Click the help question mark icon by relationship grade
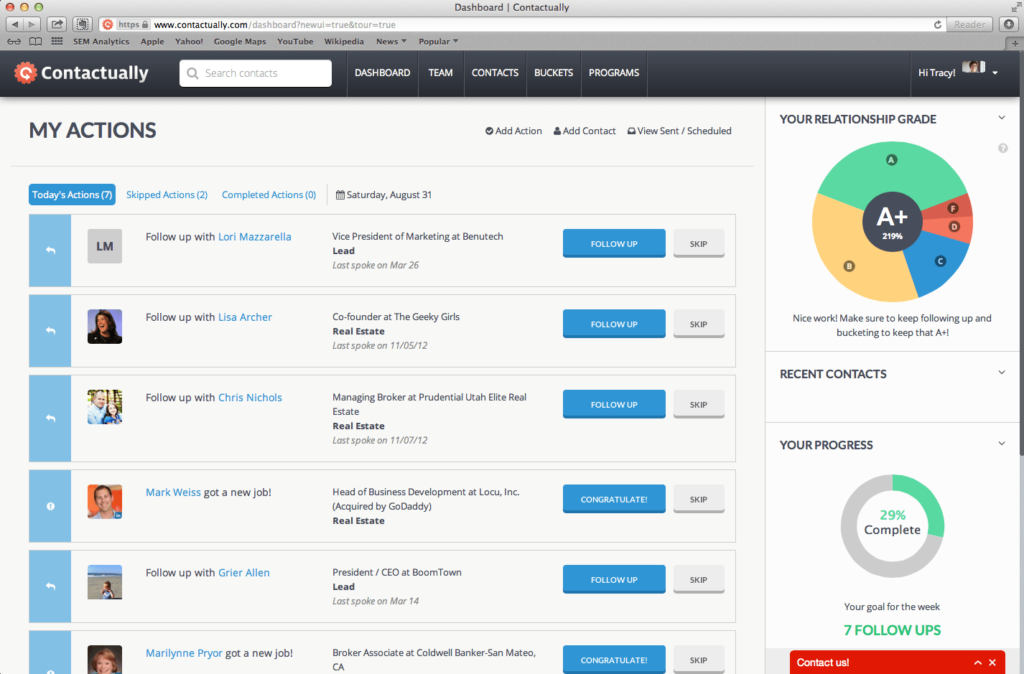The width and height of the screenshot is (1024, 674). [1002, 148]
